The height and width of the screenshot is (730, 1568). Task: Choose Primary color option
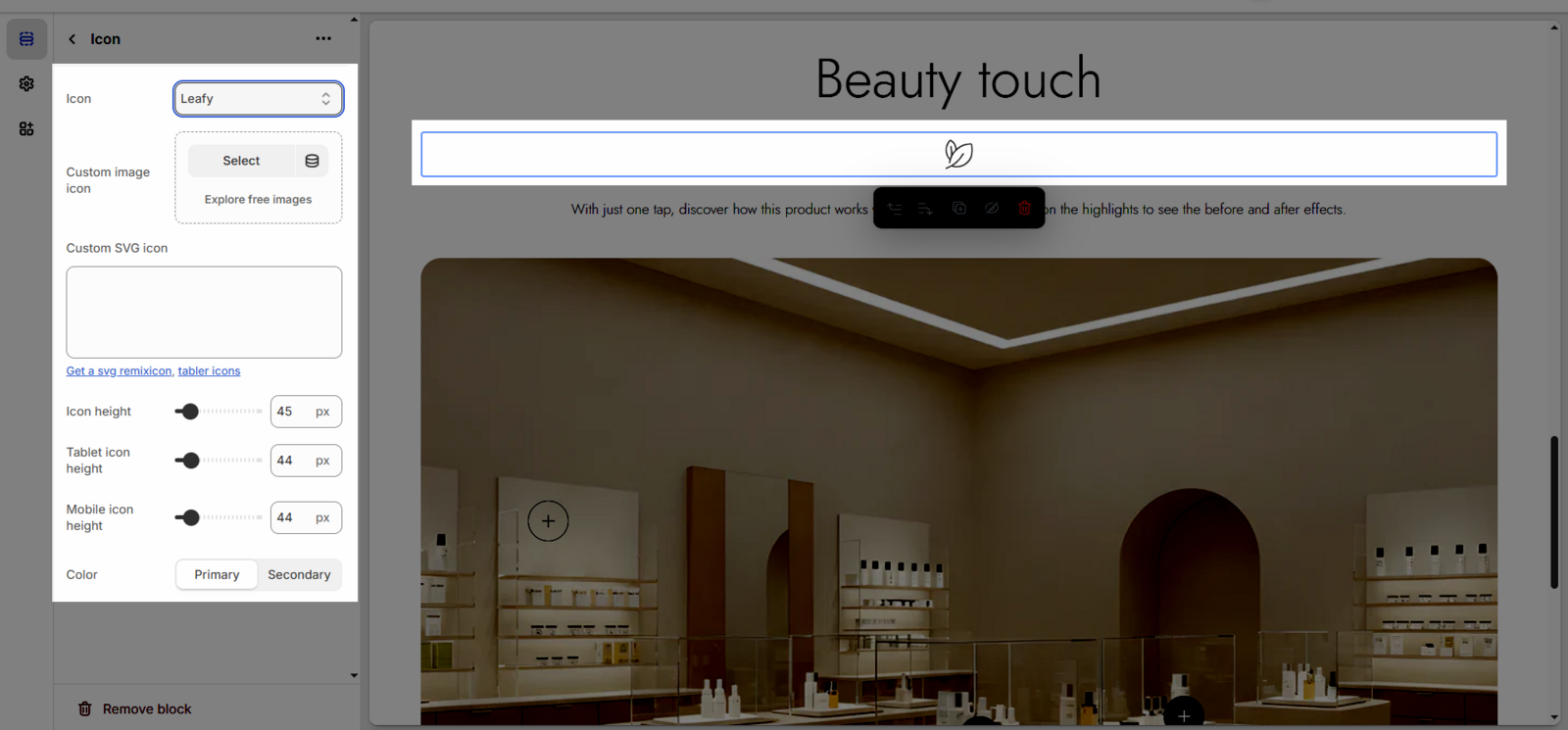217,575
